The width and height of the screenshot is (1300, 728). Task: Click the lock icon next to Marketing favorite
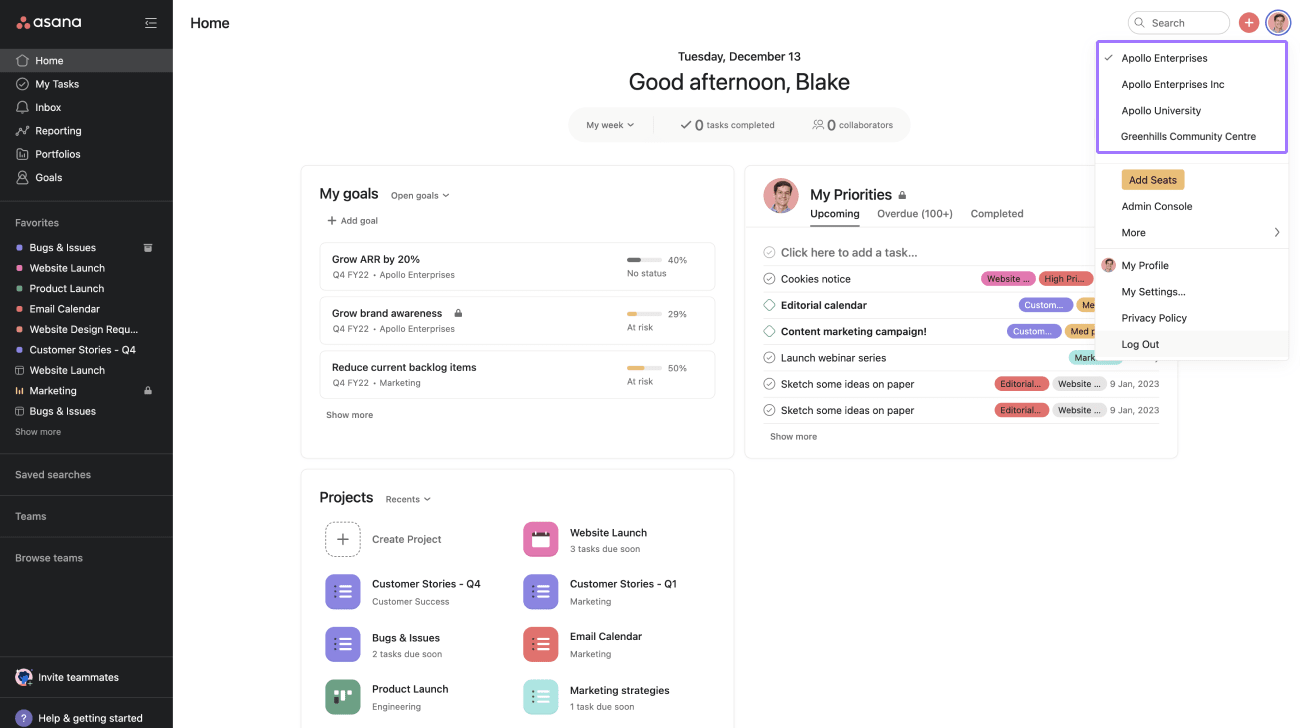click(148, 391)
